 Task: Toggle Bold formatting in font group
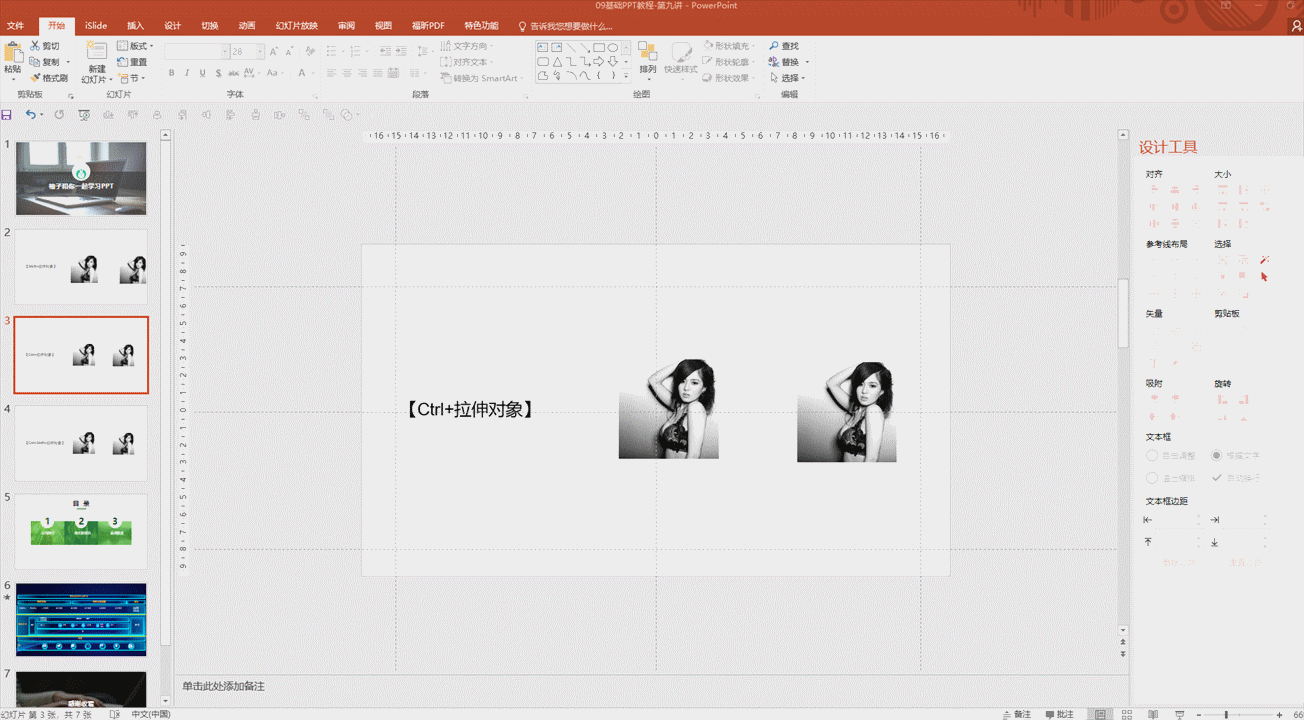pos(171,73)
